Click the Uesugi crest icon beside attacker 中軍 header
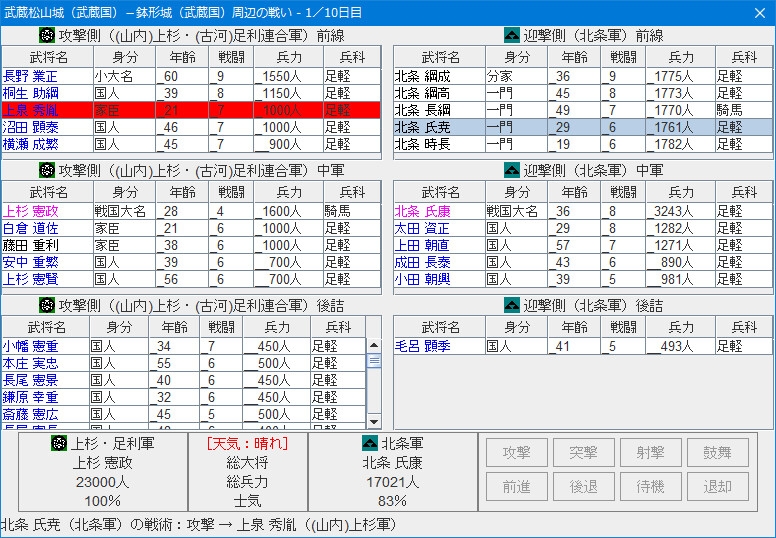 tap(46, 170)
